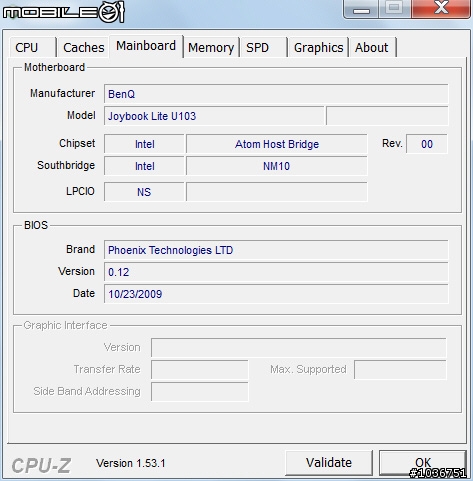Click the Max. Supported field
Screen dimensions: 473x481
pyautogui.click(x=400, y=370)
